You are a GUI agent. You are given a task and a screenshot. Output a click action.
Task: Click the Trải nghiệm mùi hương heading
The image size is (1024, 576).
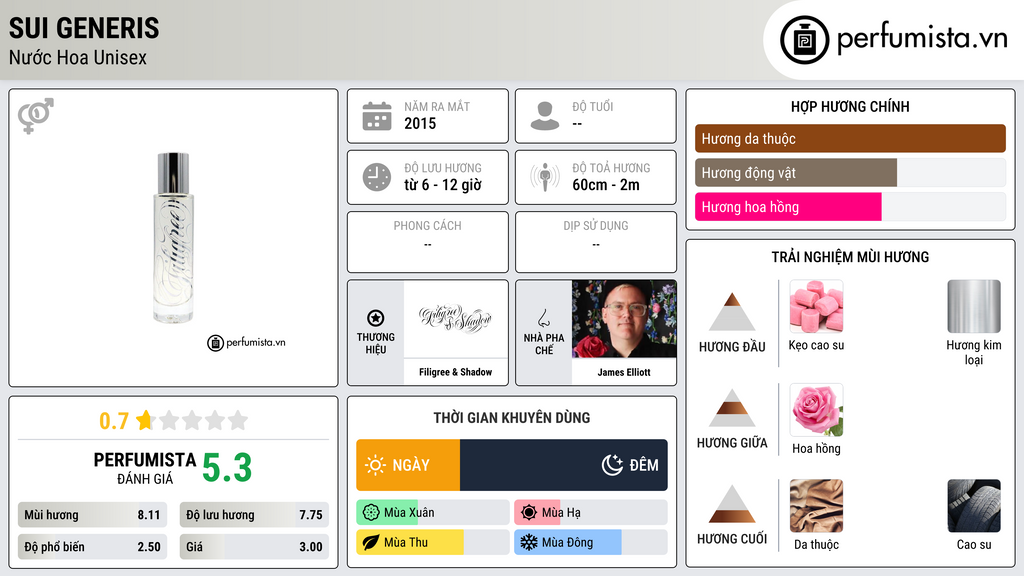tap(850, 257)
